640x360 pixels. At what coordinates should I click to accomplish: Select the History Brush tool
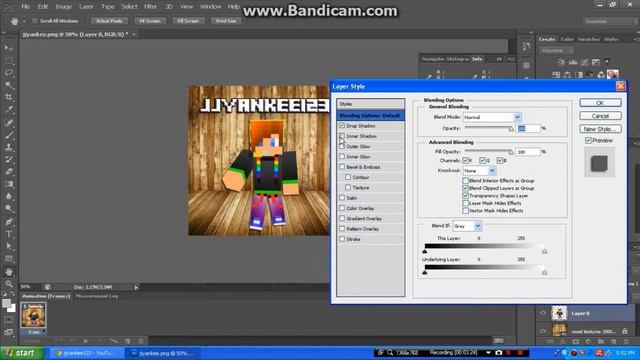(9, 160)
